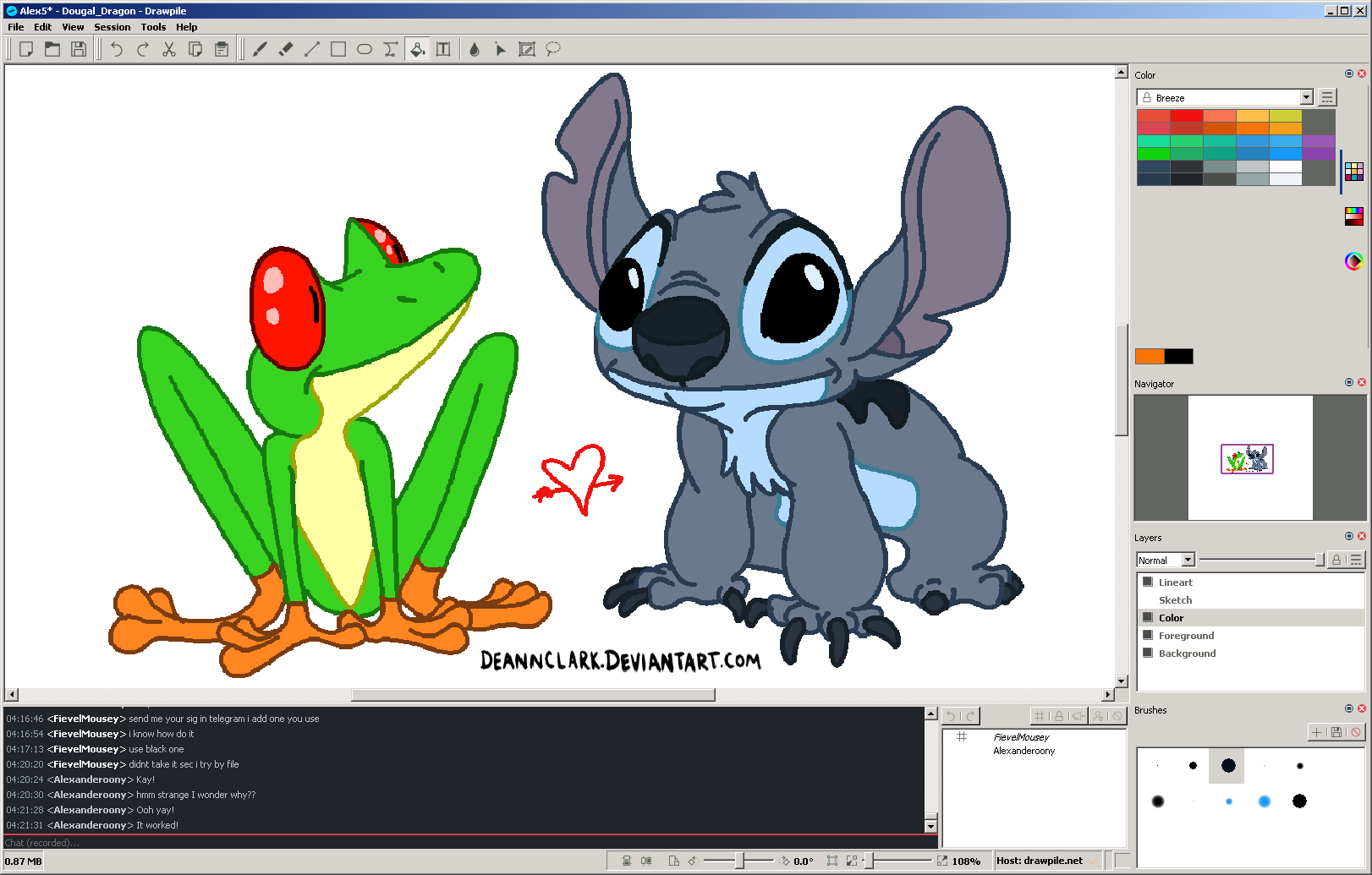Select user FievelMousey in the user list
Screen dimensions: 1372x875
tap(1021, 737)
